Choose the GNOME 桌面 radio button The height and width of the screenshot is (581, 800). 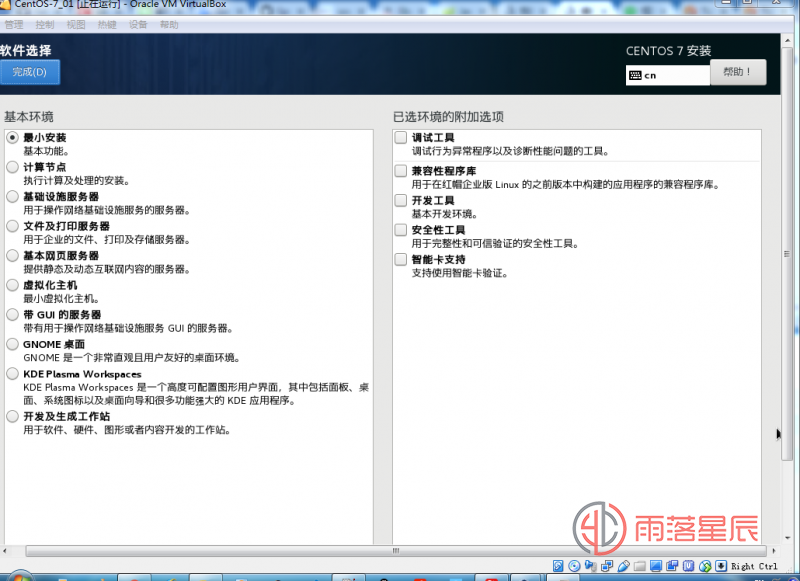13,344
